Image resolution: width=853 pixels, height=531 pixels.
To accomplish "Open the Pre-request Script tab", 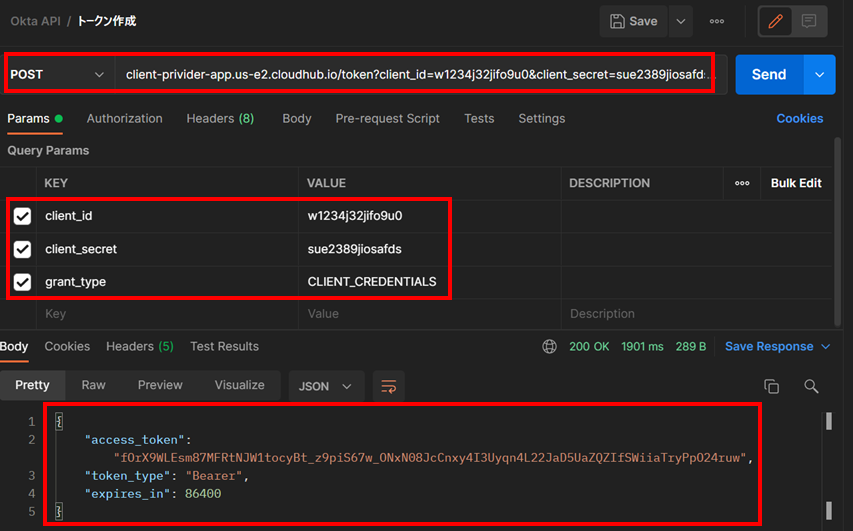I will [387, 118].
